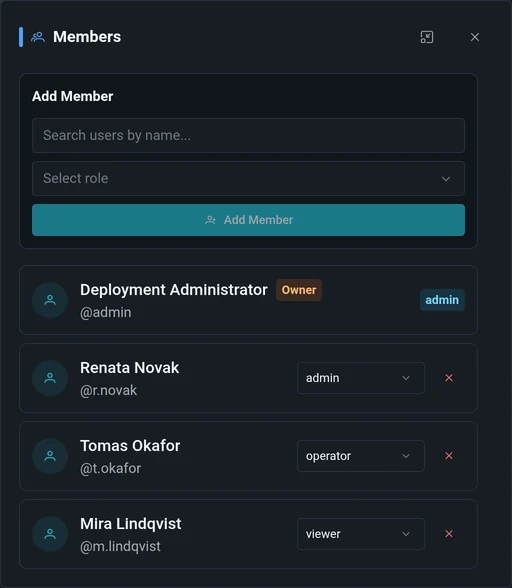Click the collapse panel icon in header
Image resolution: width=512 pixels, height=588 pixels.
(x=426, y=37)
